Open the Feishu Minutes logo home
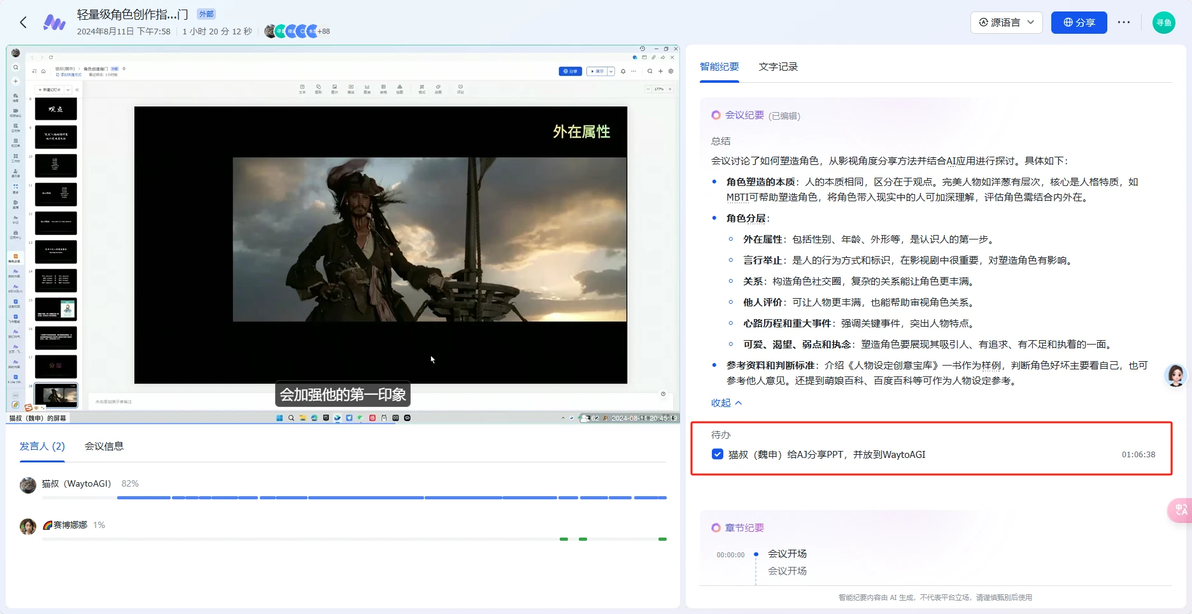 click(53, 22)
